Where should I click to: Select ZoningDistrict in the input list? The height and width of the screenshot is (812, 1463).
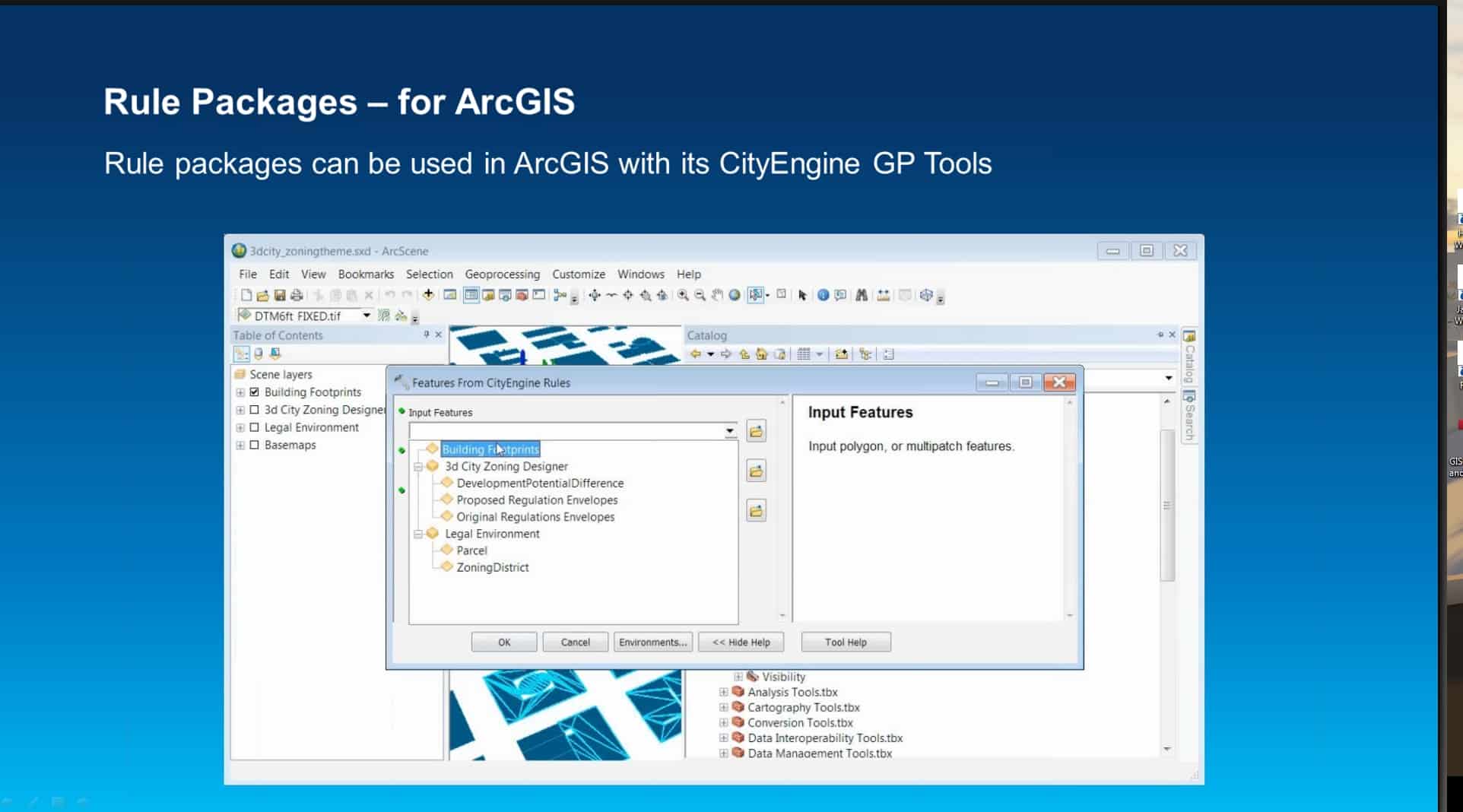492,567
